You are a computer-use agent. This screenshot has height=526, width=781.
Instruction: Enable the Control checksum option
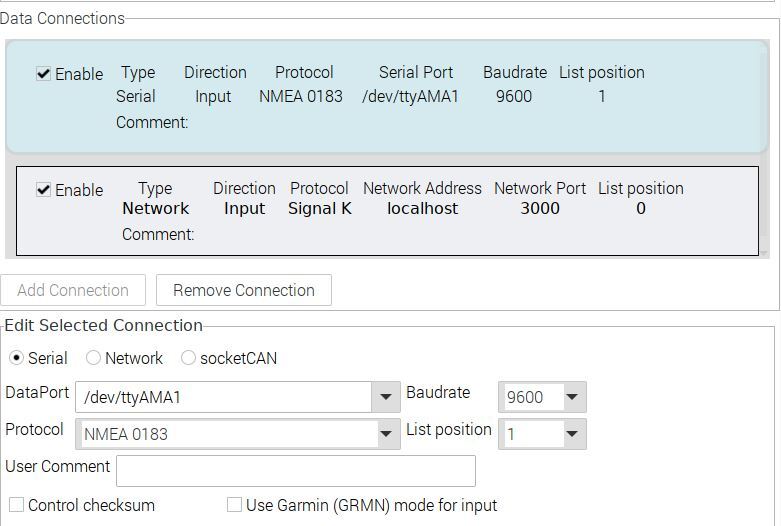[16, 505]
